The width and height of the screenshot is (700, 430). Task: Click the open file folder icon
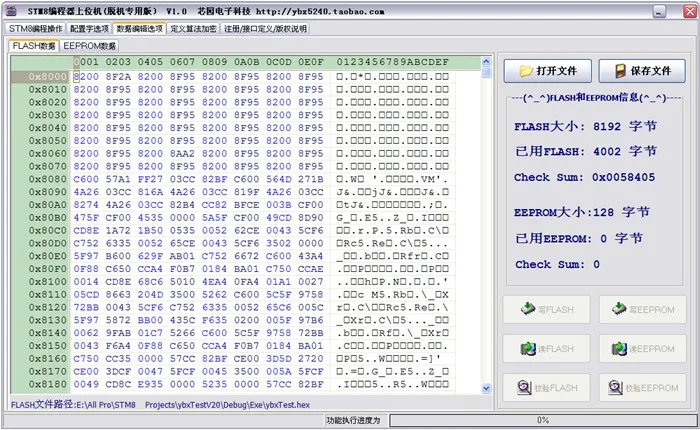click(x=524, y=71)
